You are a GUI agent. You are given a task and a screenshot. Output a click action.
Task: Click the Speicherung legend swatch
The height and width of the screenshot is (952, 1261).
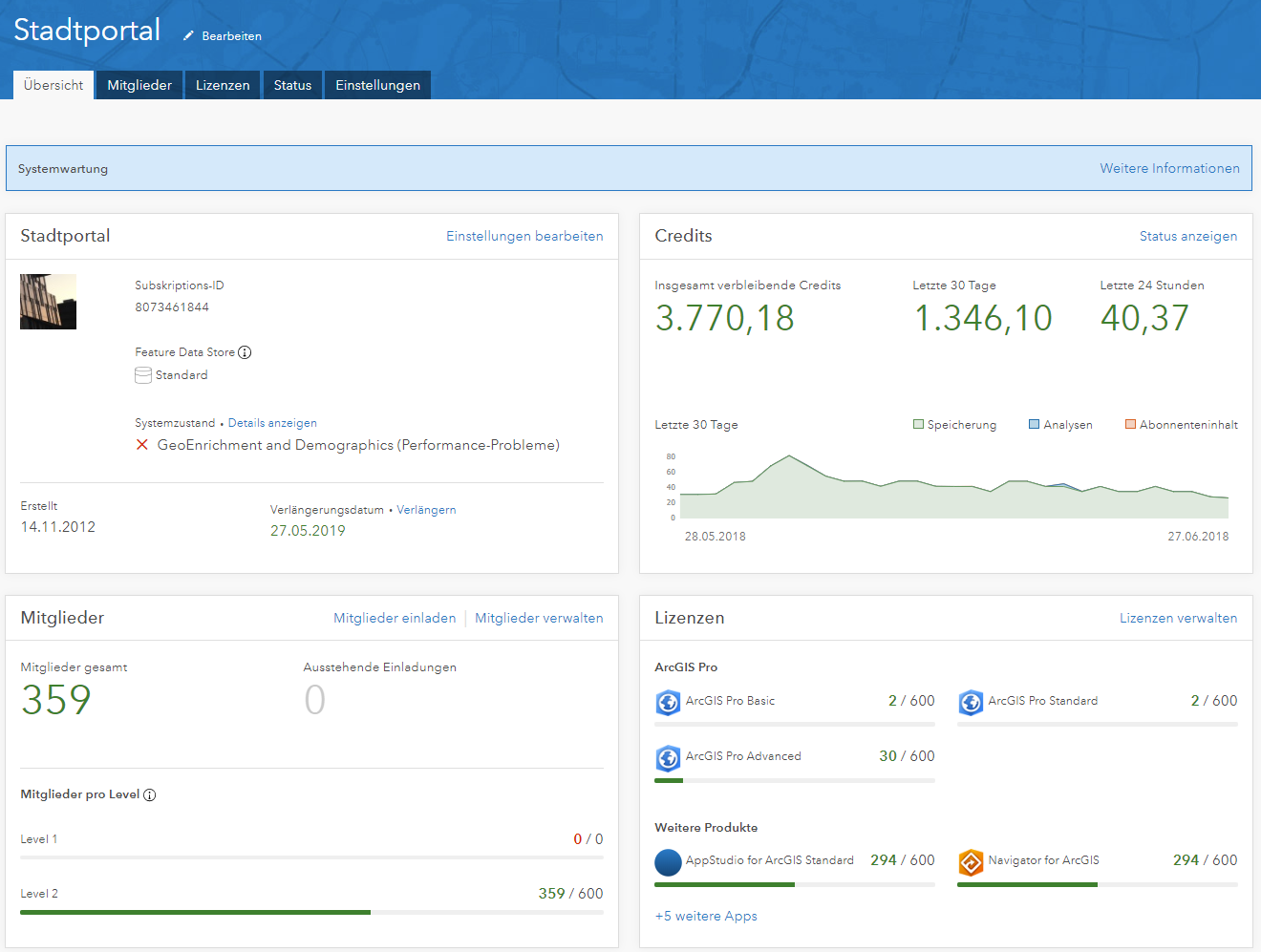point(918,424)
